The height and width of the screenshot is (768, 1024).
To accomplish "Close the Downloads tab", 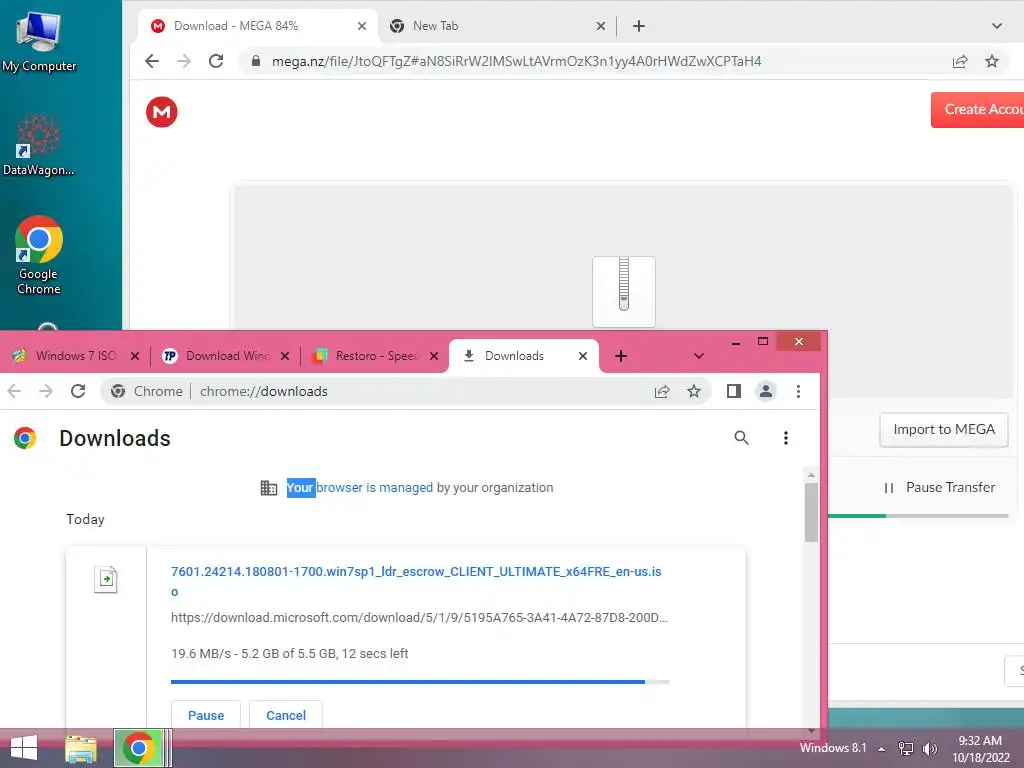I will click(x=583, y=356).
